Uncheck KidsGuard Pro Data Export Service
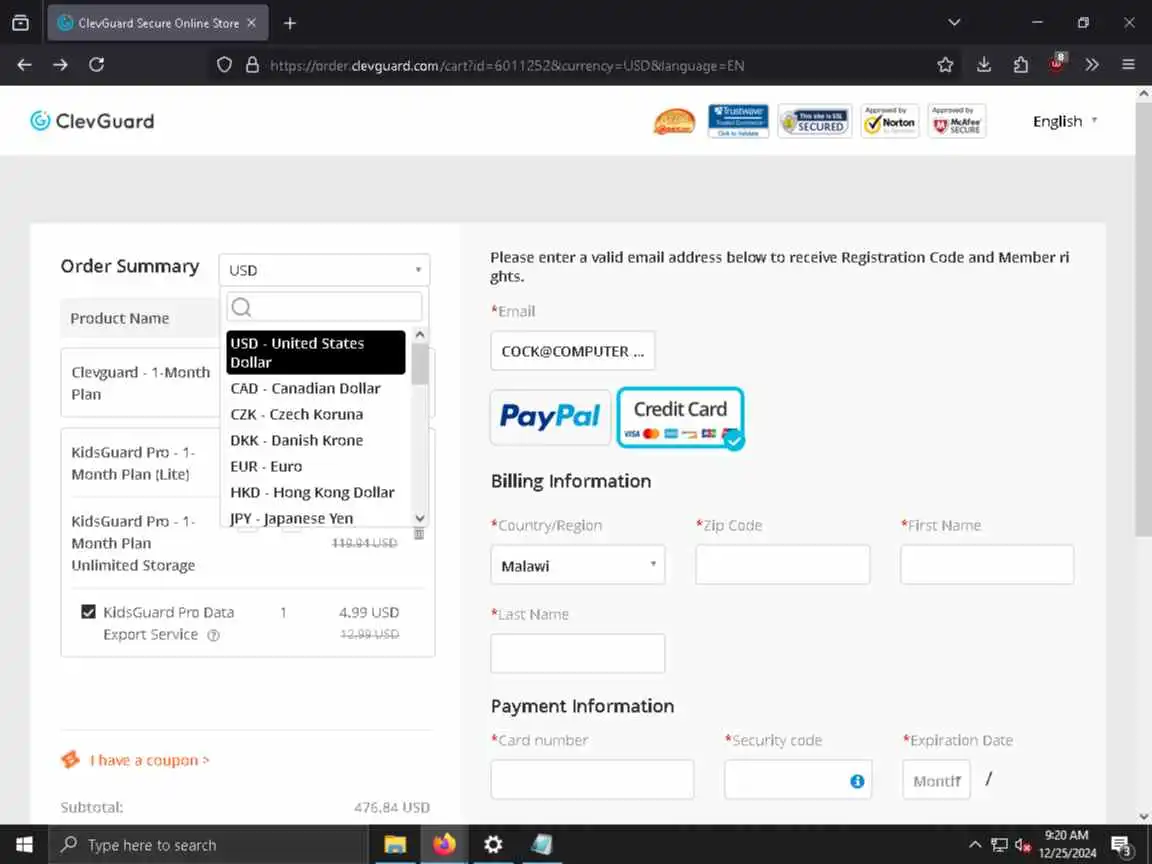Image resolution: width=1152 pixels, height=864 pixels. pyautogui.click(x=88, y=611)
